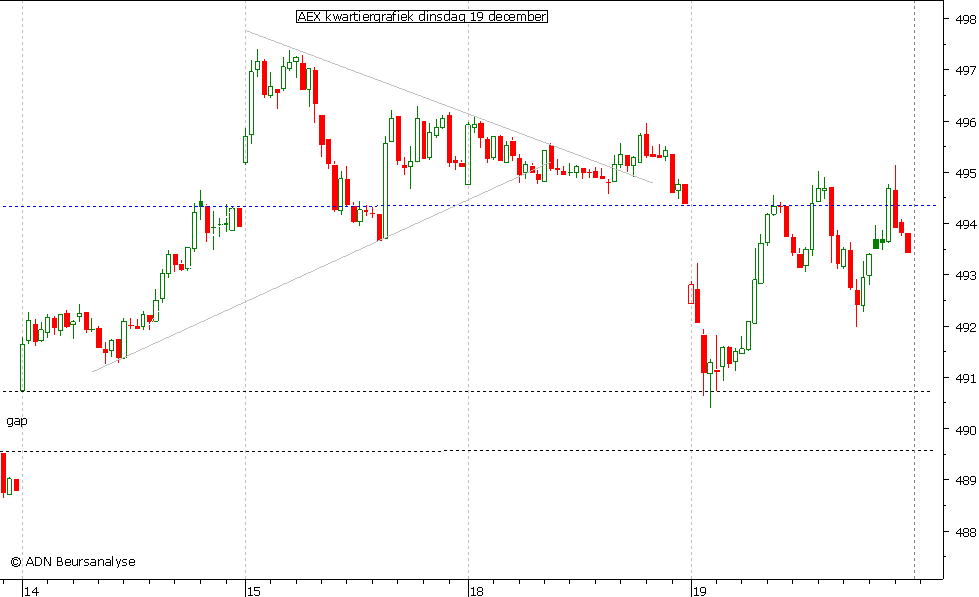Select the 489 price axis label

tap(965, 481)
